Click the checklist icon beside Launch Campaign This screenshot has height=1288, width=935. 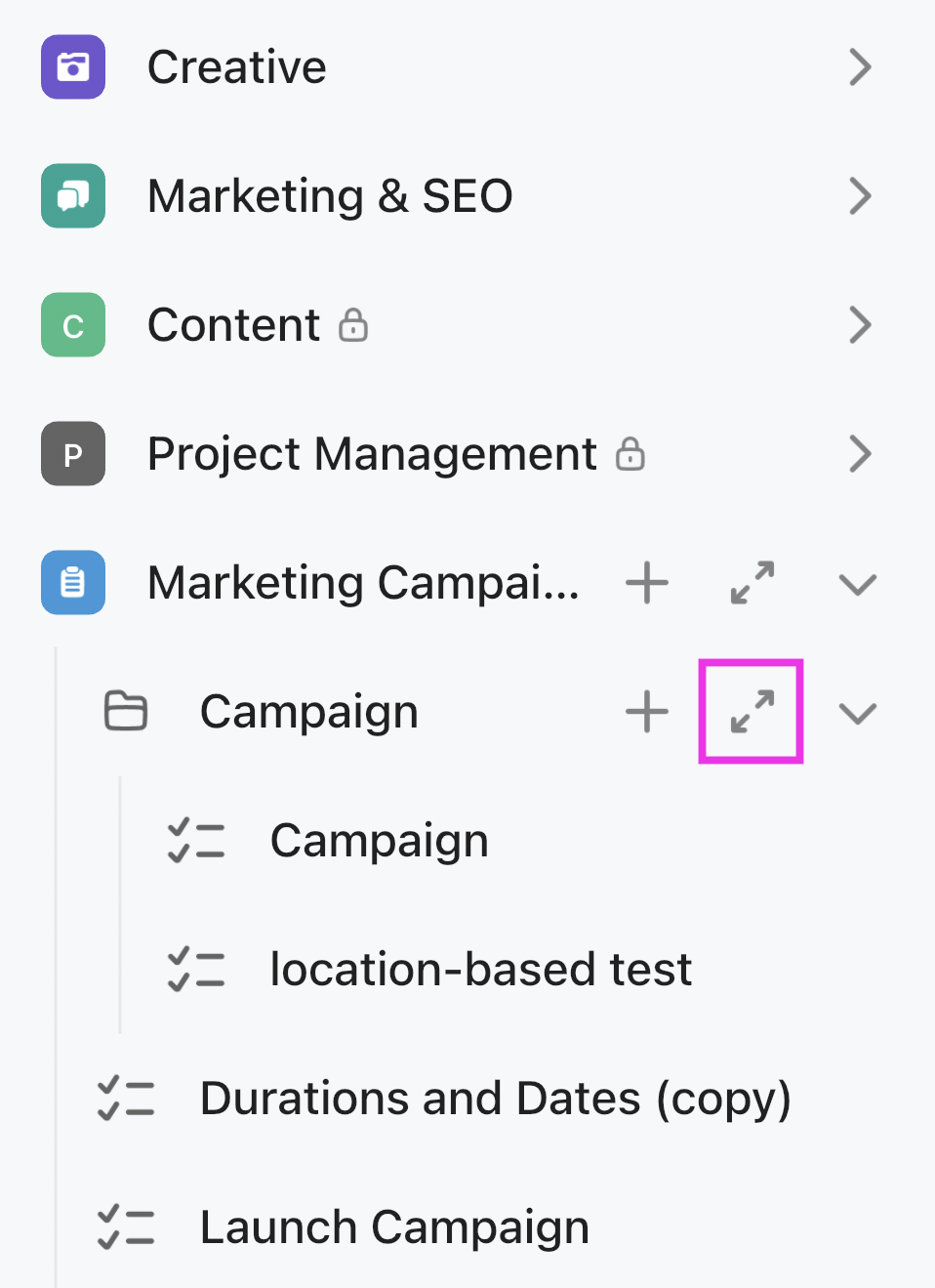[x=126, y=1226]
